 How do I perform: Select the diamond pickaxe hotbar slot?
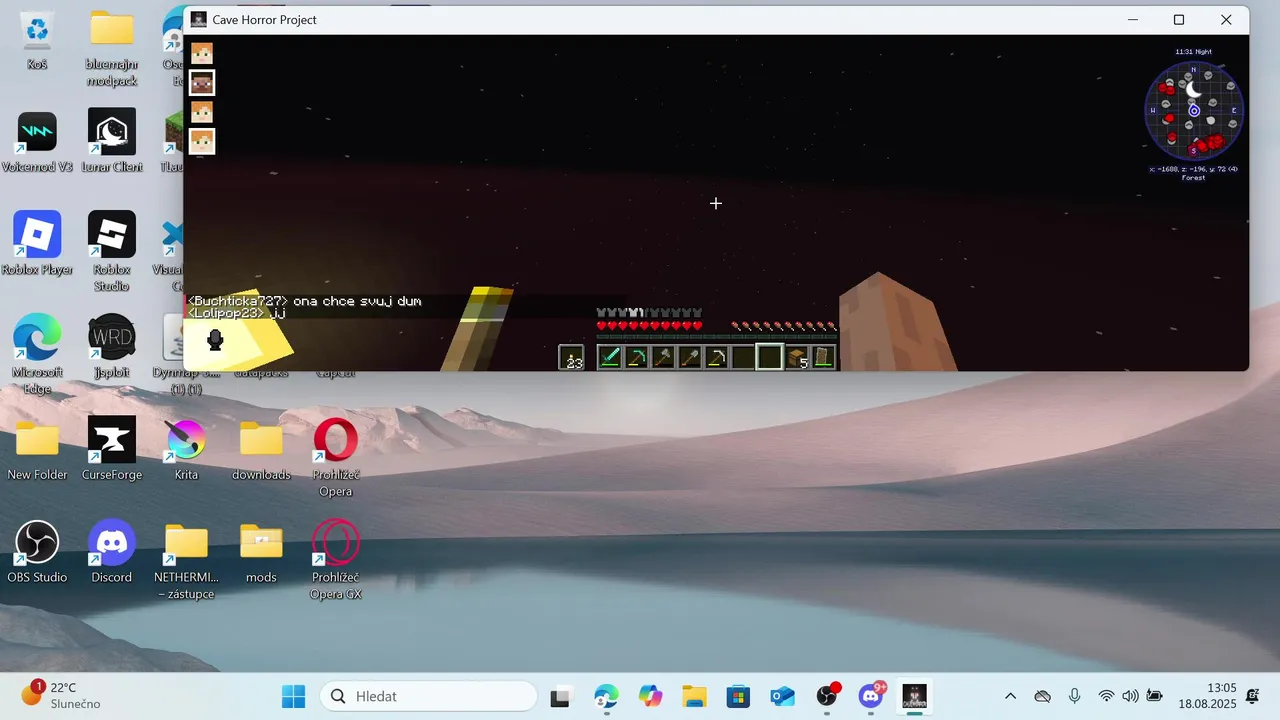(636, 357)
